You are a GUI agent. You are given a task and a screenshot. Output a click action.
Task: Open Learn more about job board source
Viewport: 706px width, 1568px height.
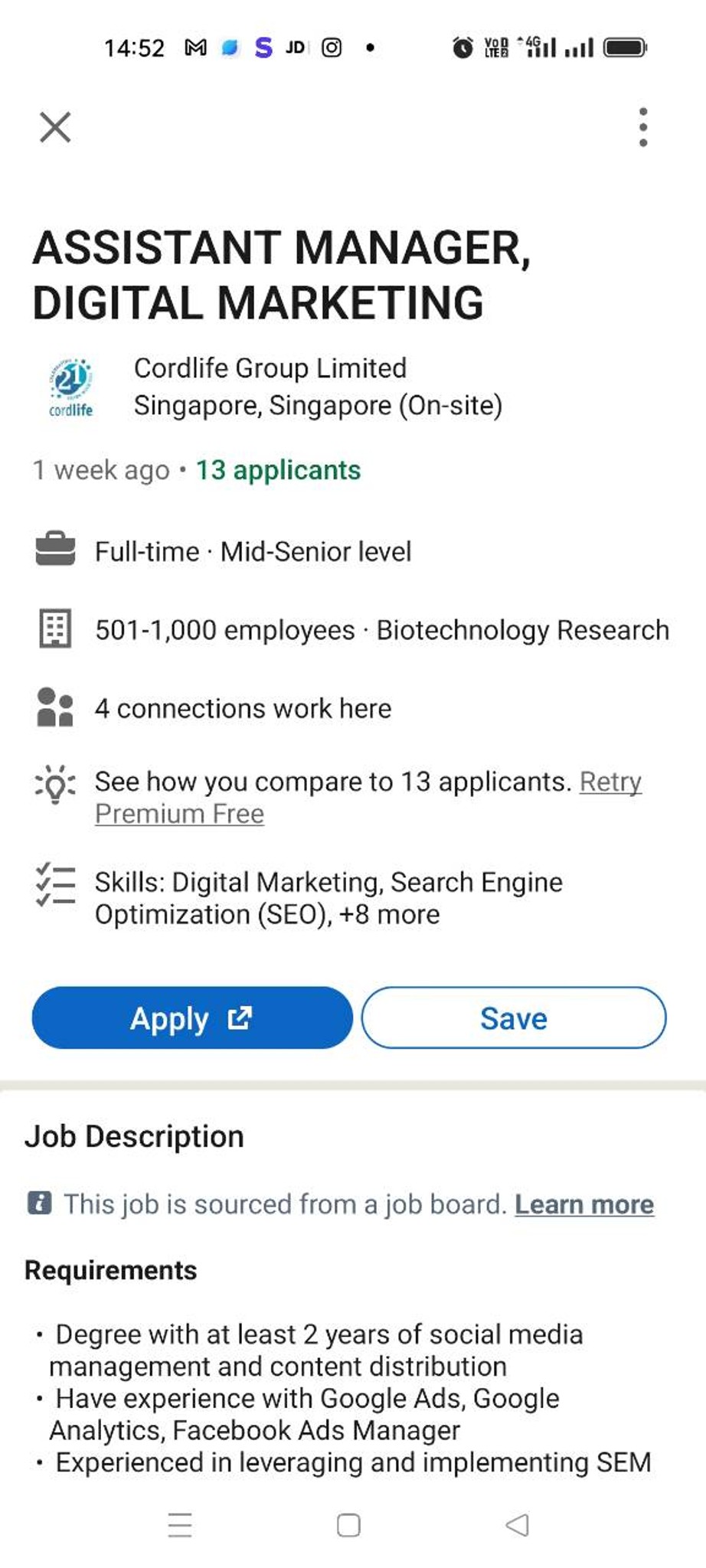coord(584,1204)
